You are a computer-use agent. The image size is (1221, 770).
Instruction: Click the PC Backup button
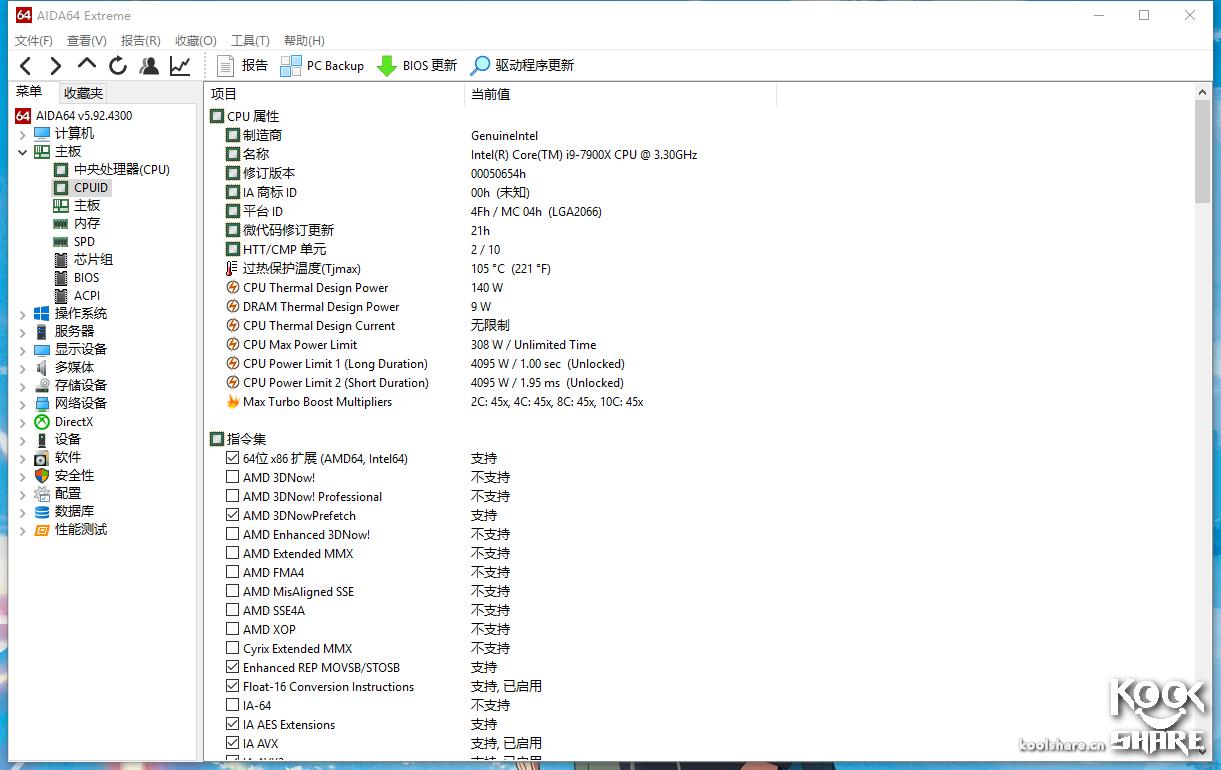[x=322, y=65]
